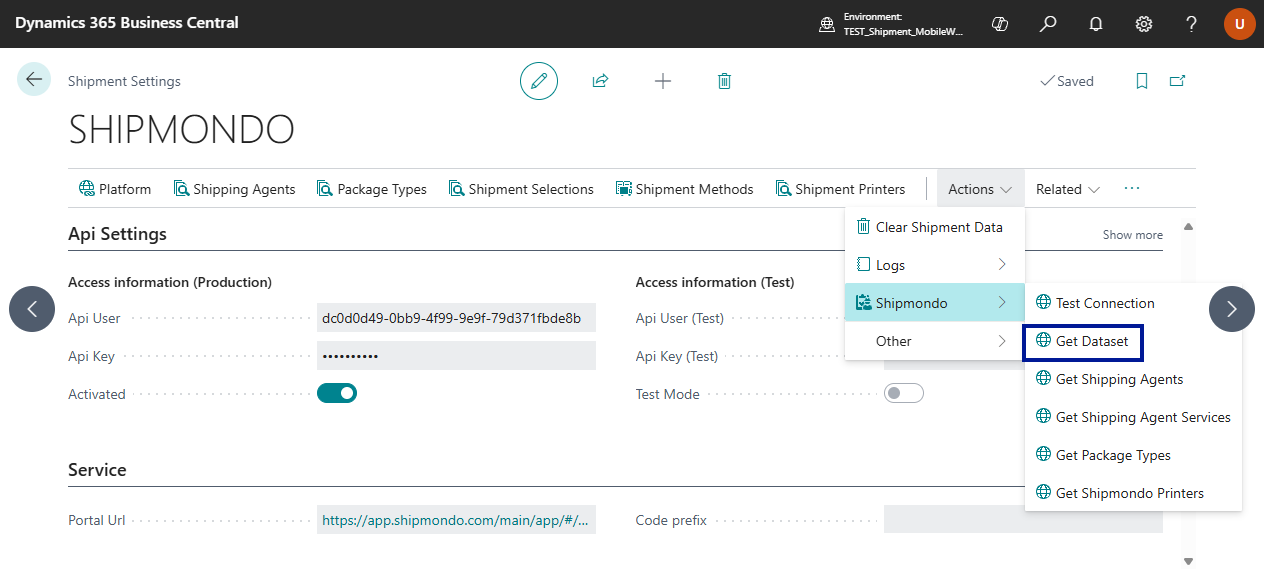1264x569 pixels.
Task: Go to the previous record arrow
Action: (32, 309)
